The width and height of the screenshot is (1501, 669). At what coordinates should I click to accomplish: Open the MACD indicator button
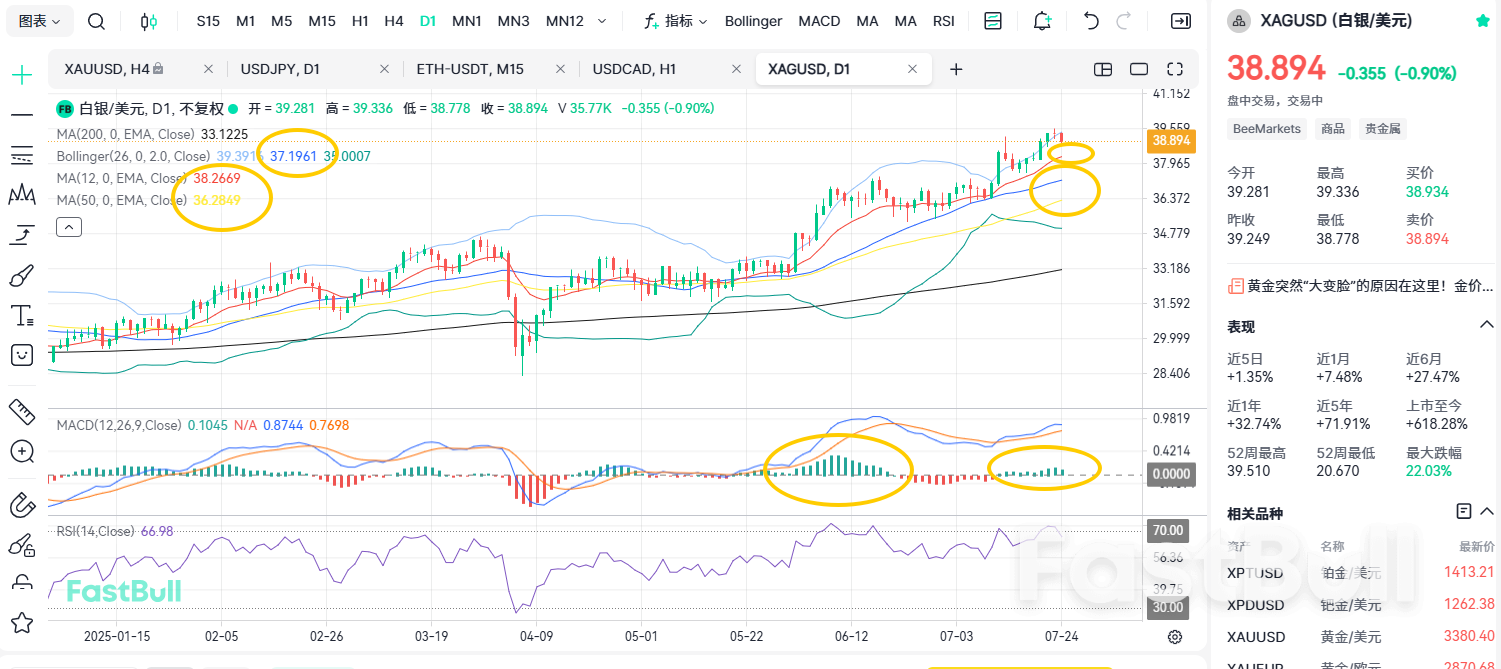(819, 20)
